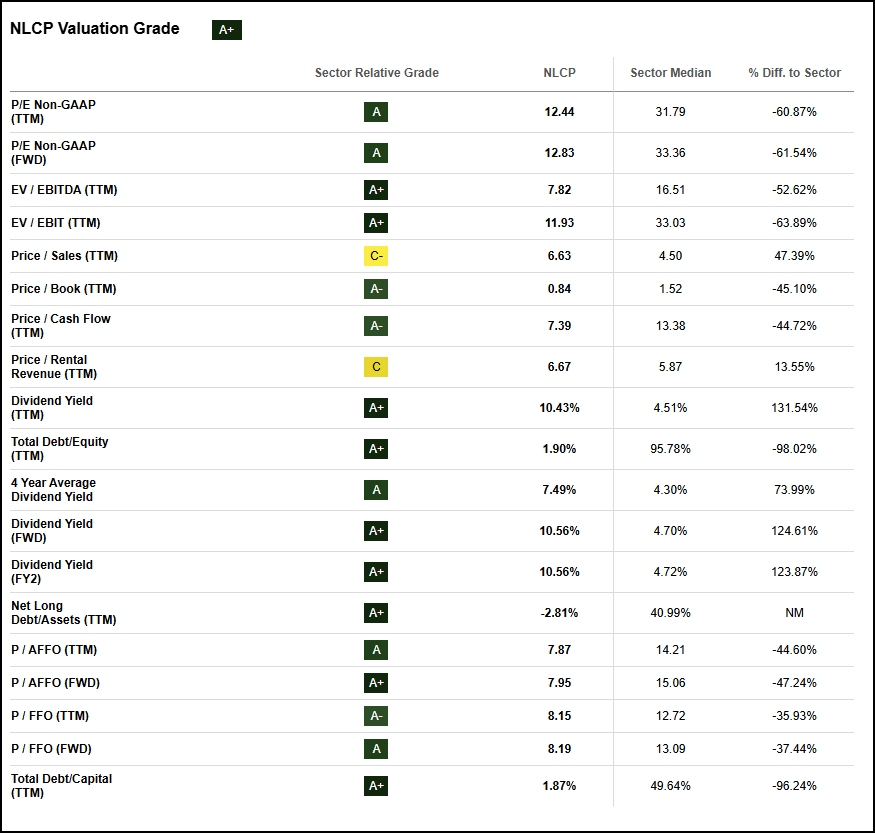Image resolution: width=875 pixels, height=833 pixels.
Task: Click the A+ badge for EV / EBITDA (TTM)
Action: [376, 189]
